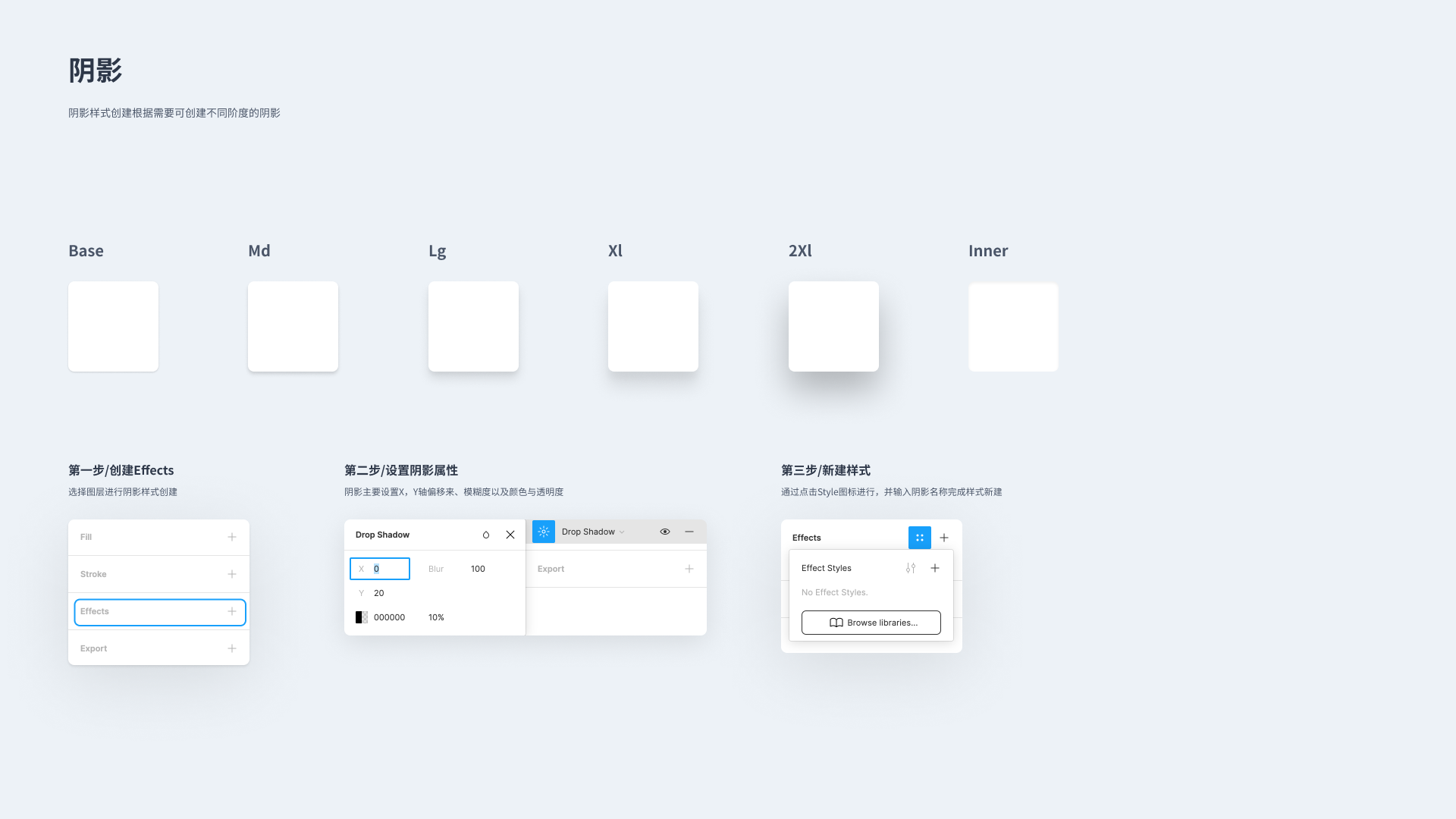Click the color swatch showing 000000

point(360,617)
